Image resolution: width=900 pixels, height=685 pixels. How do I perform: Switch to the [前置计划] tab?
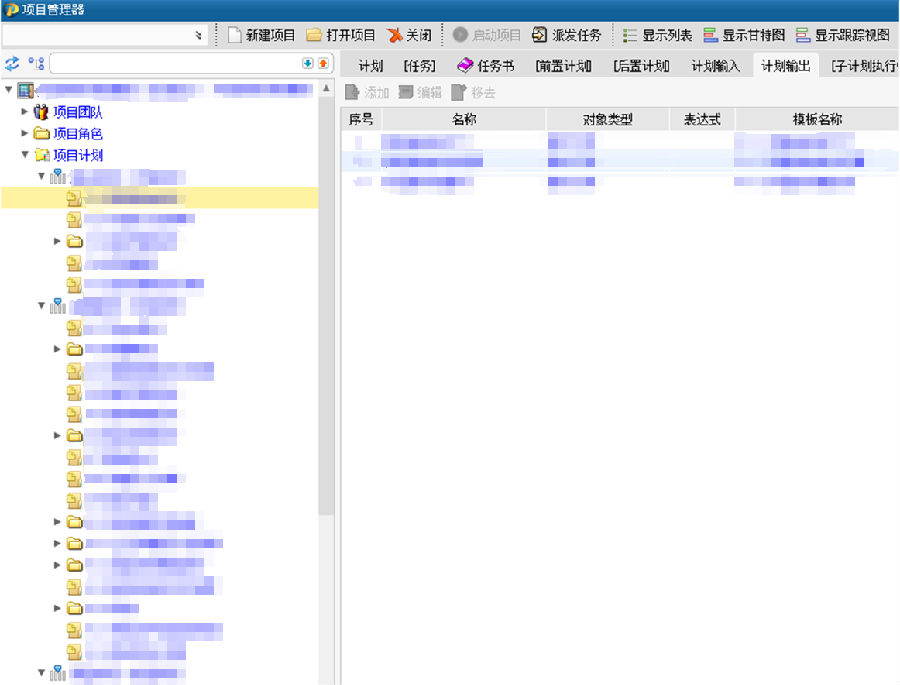click(563, 66)
